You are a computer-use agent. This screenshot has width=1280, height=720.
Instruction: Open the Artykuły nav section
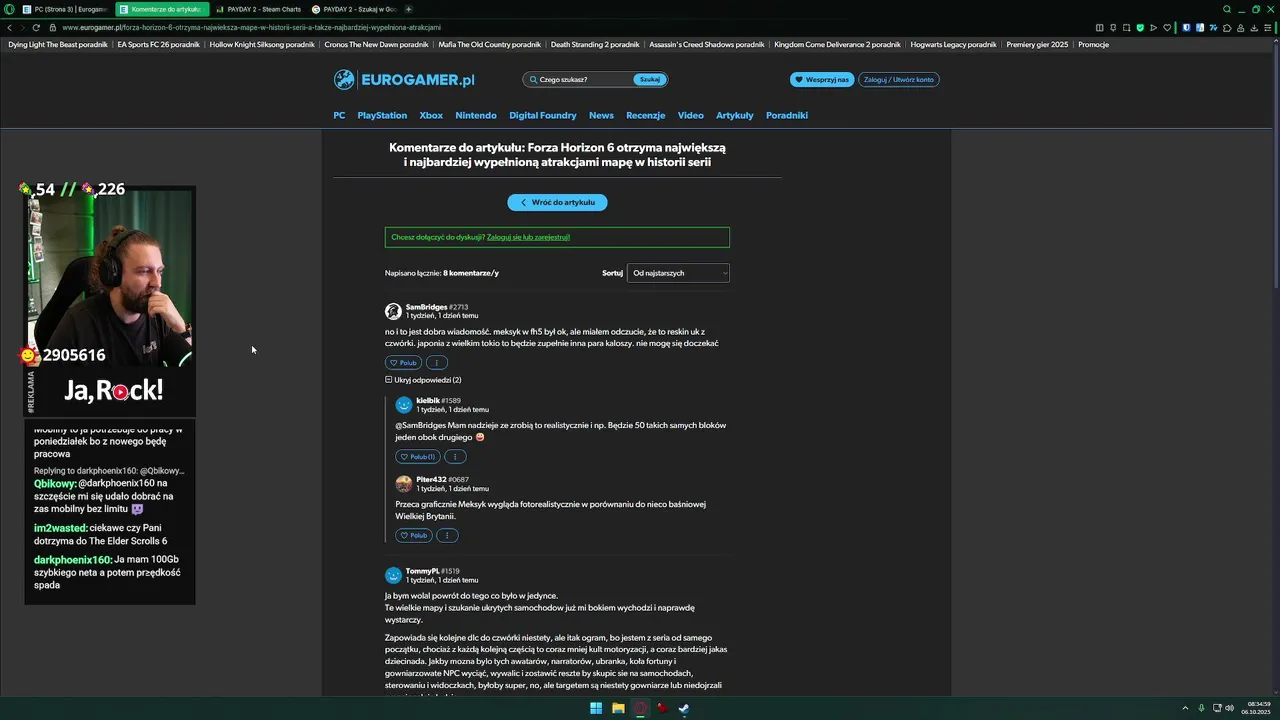735,115
